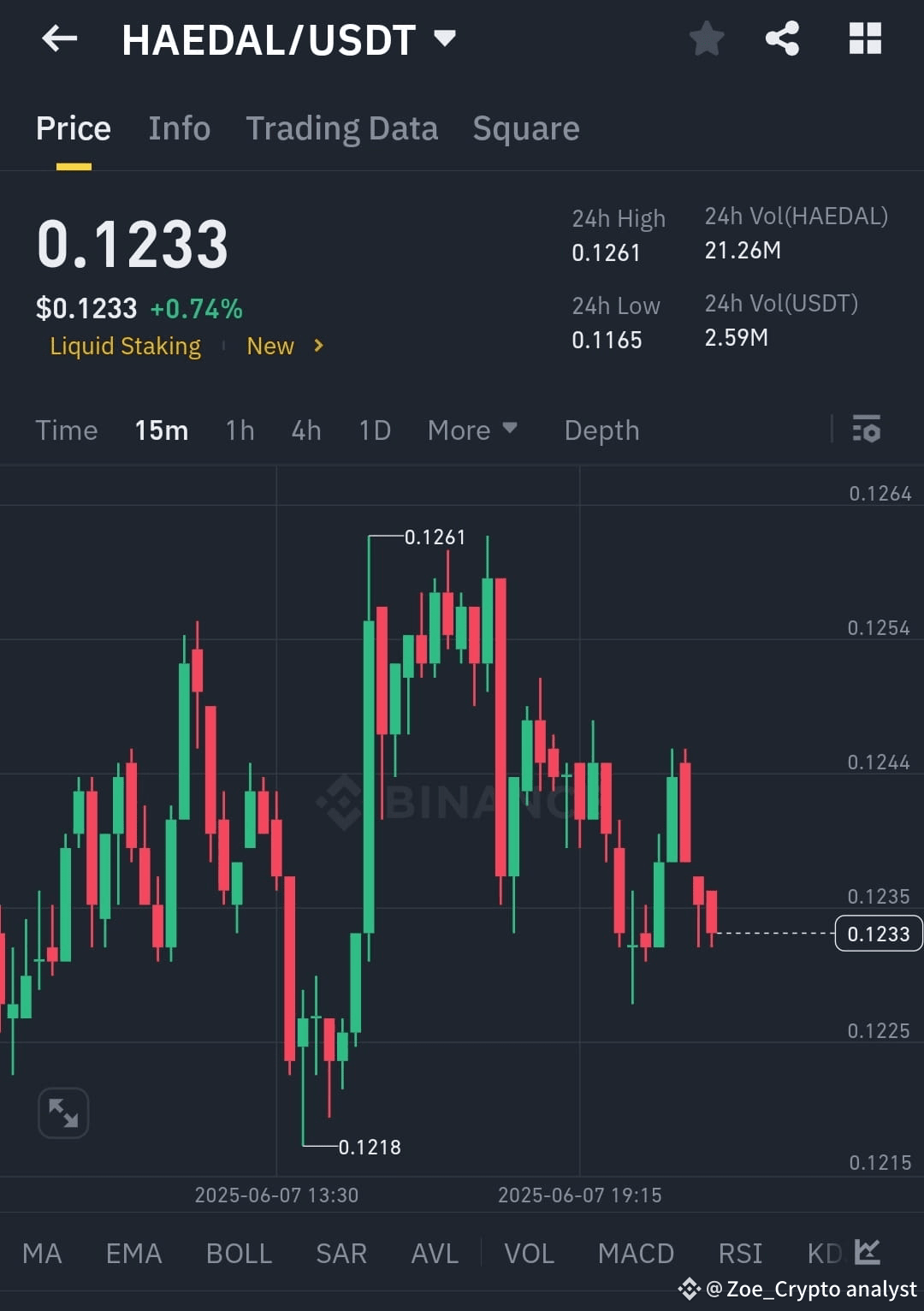
Task: Toggle favorite star for HAEDAL/USDT
Action: click(x=707, y=39)
